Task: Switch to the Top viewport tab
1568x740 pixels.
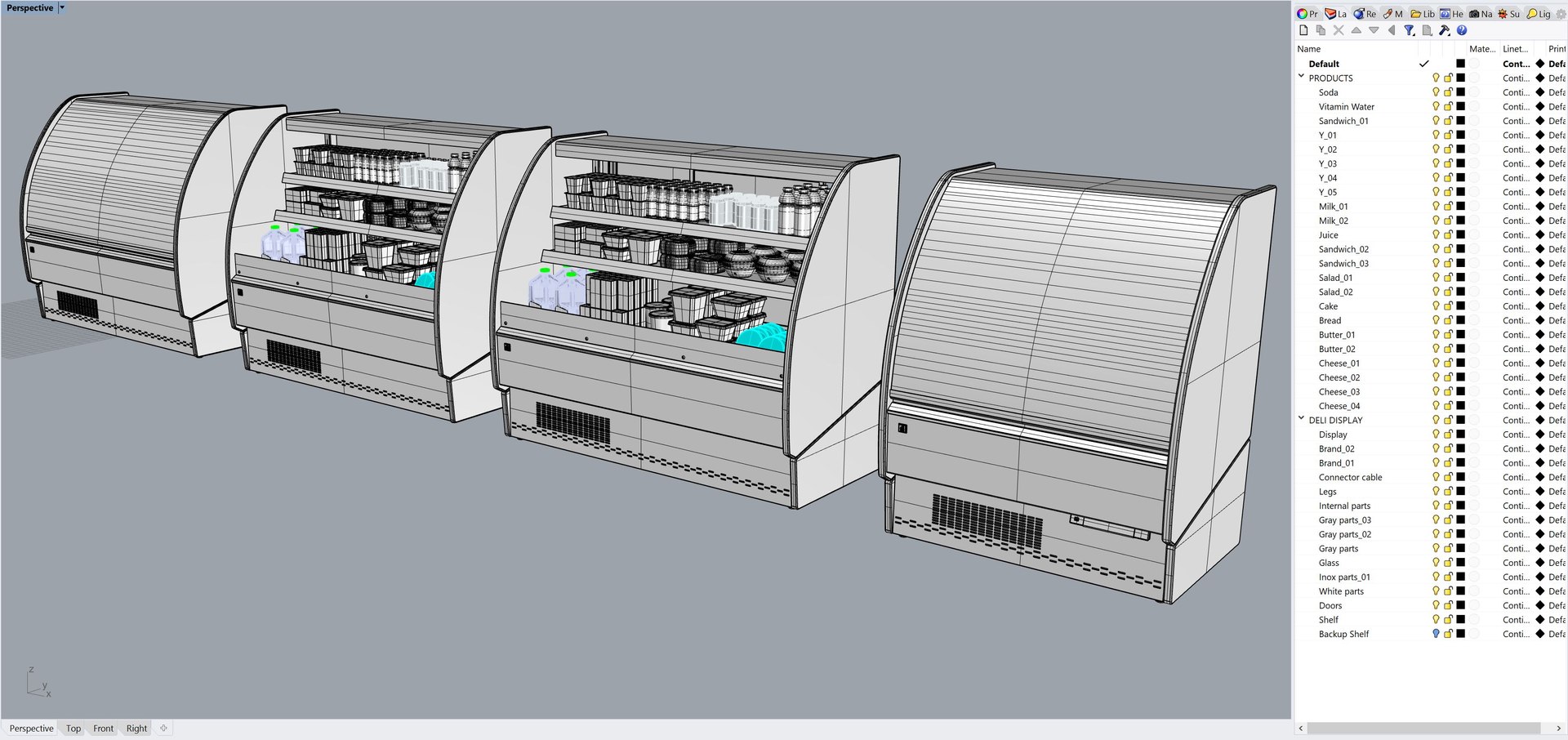Action: pos(73,729)
